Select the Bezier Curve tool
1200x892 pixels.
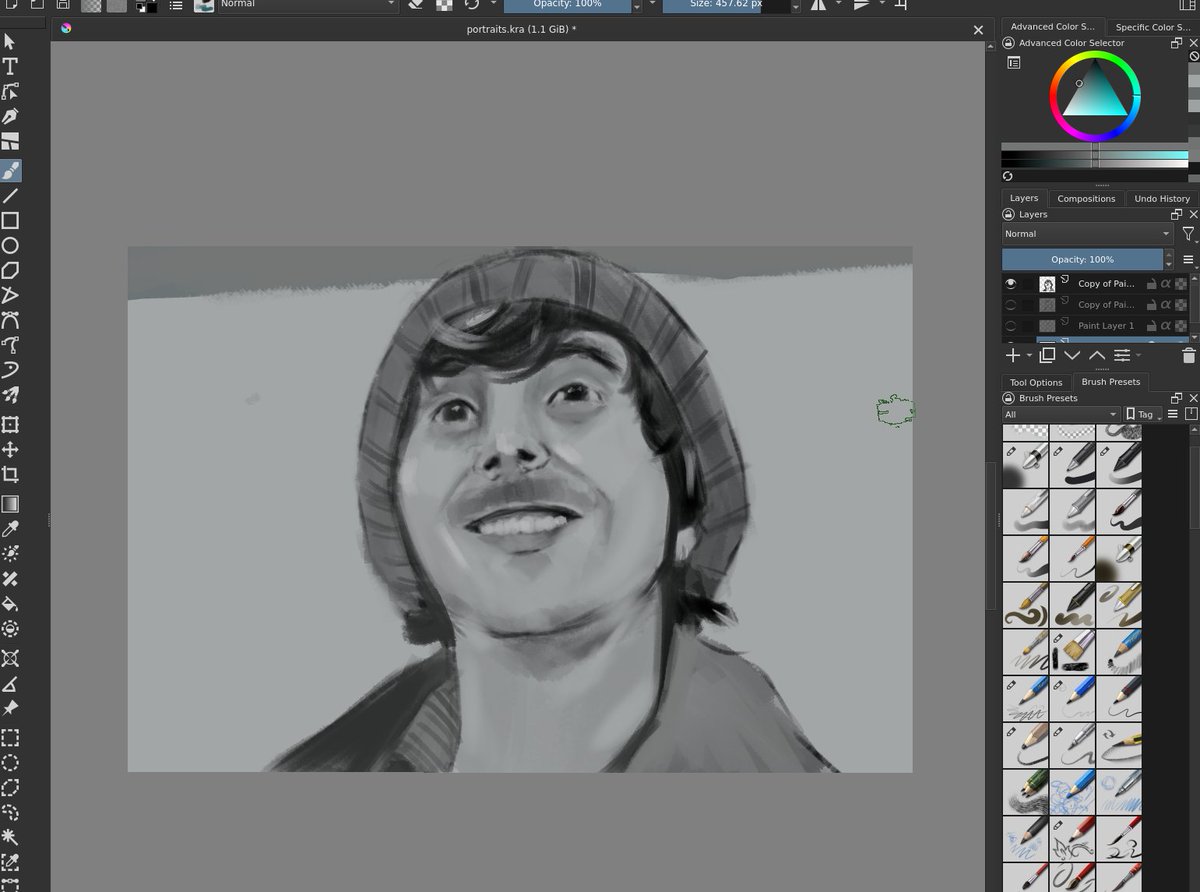pyautogui.click(x=10, y=321)
